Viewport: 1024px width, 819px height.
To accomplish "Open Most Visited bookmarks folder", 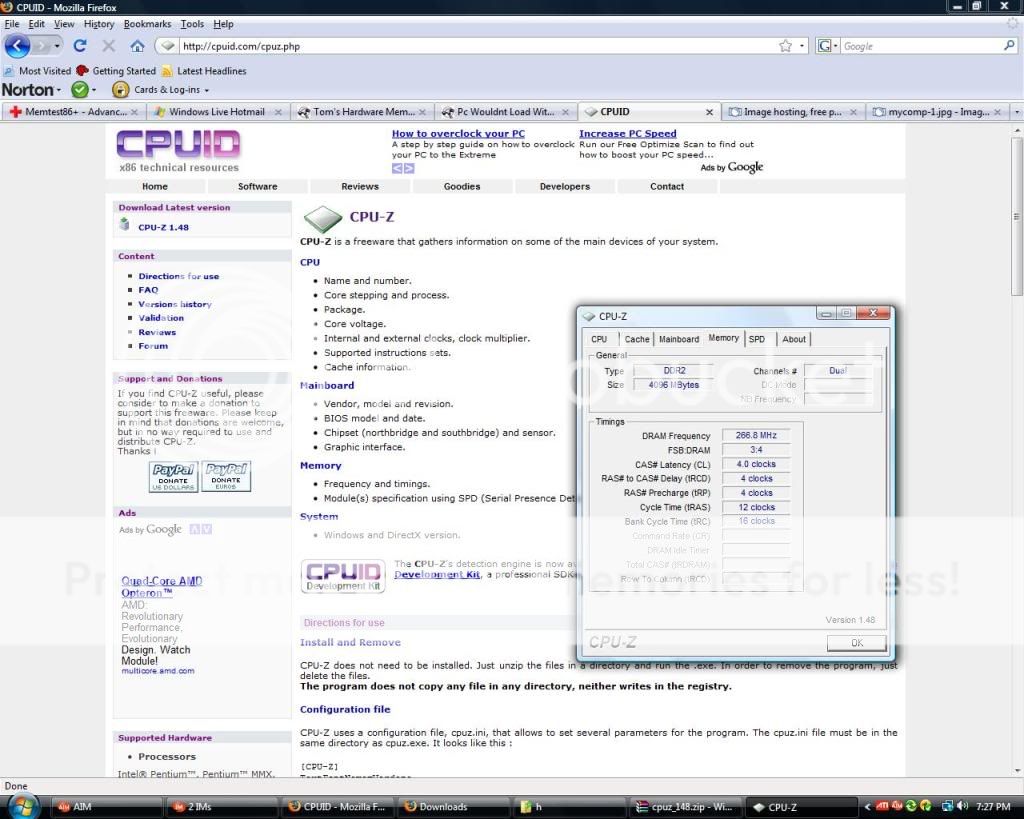I will point(37,71).
